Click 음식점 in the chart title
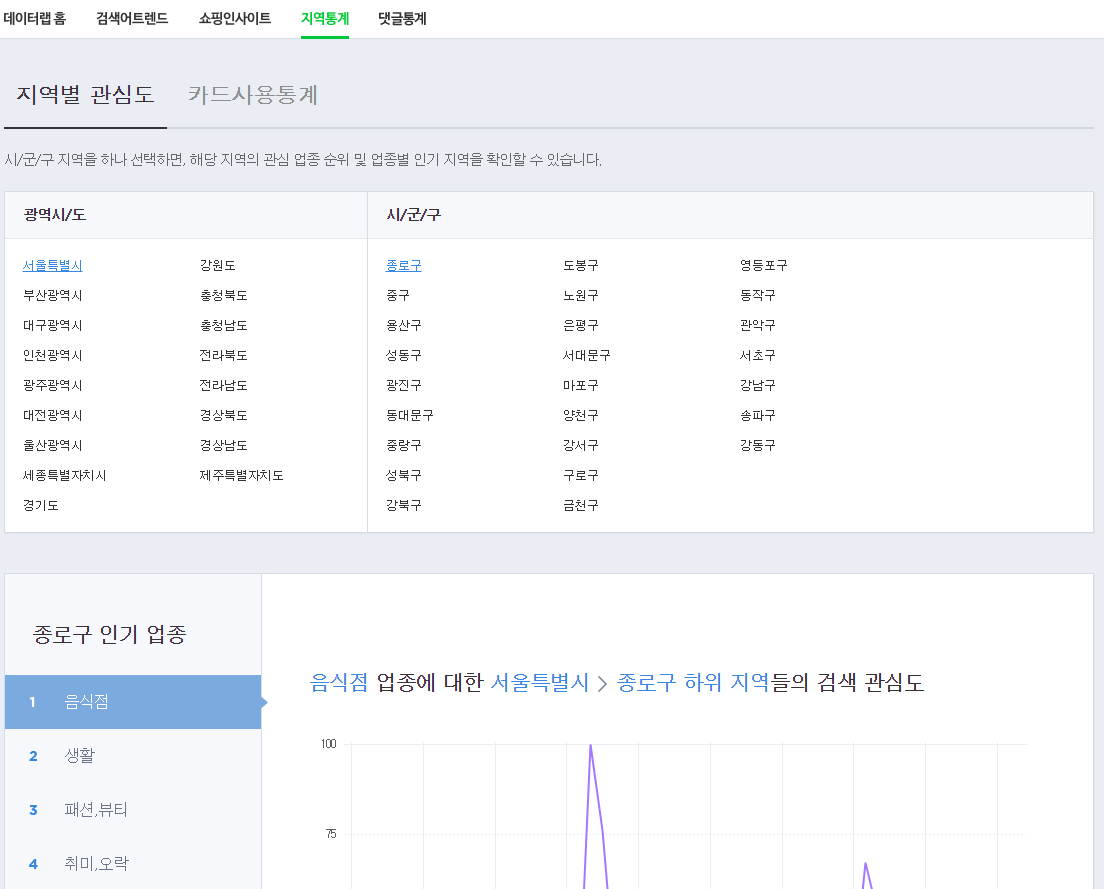This screenshot has height=889, width=1104. click(x=339, y=682)
